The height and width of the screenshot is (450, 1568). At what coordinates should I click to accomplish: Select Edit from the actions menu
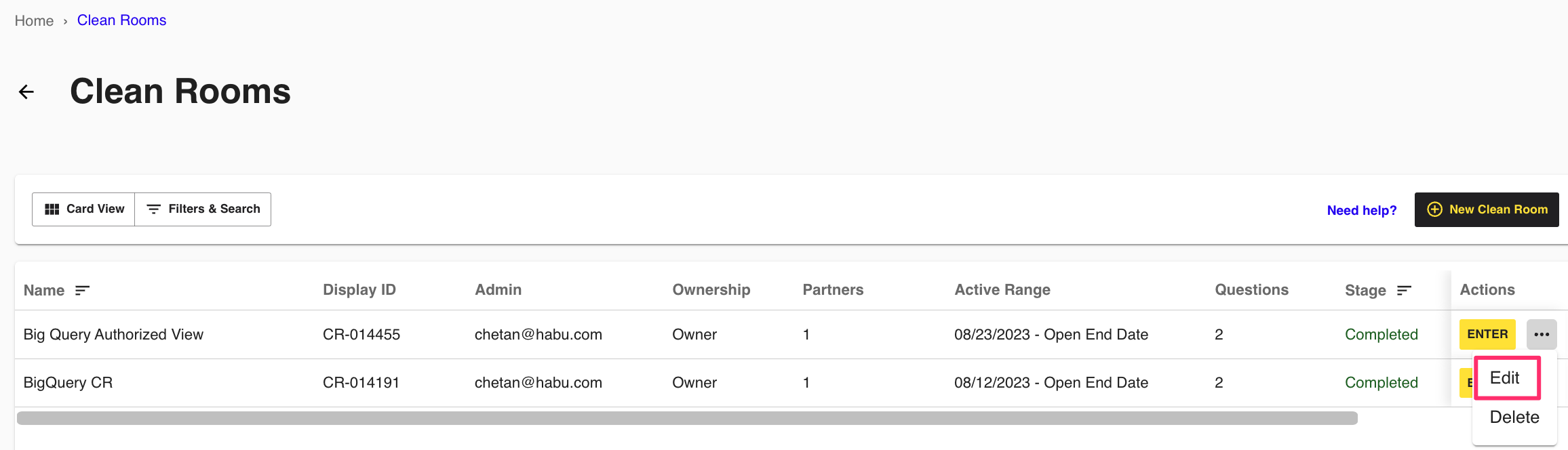[x=1505, y=378]
